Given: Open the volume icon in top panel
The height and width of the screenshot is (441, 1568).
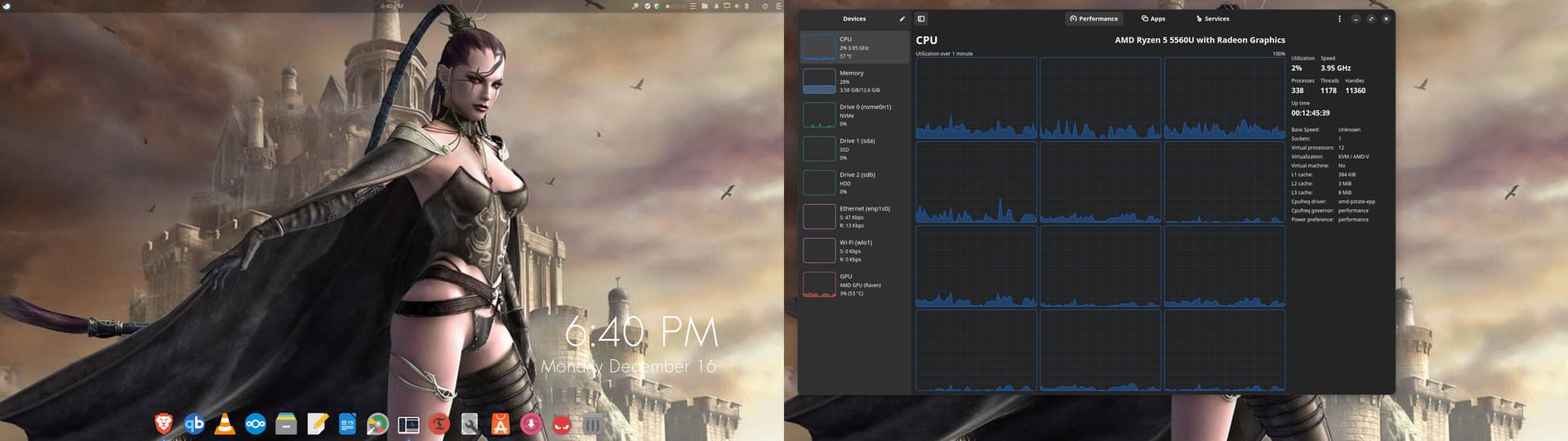Looking at the screenshot, I should [737, 6].
